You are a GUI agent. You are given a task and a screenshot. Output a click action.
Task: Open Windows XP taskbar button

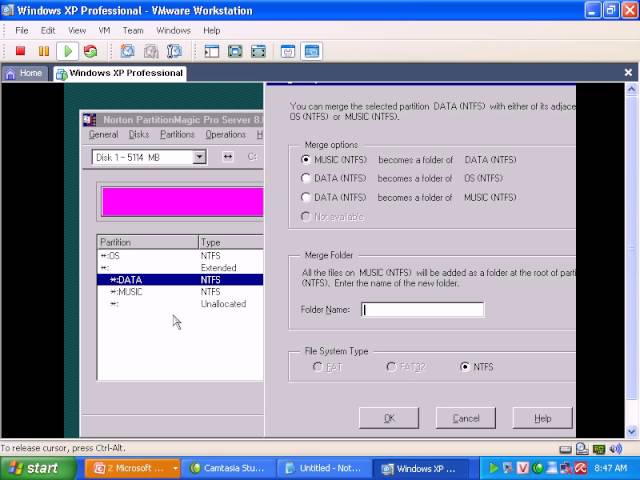tap(420, 468)
